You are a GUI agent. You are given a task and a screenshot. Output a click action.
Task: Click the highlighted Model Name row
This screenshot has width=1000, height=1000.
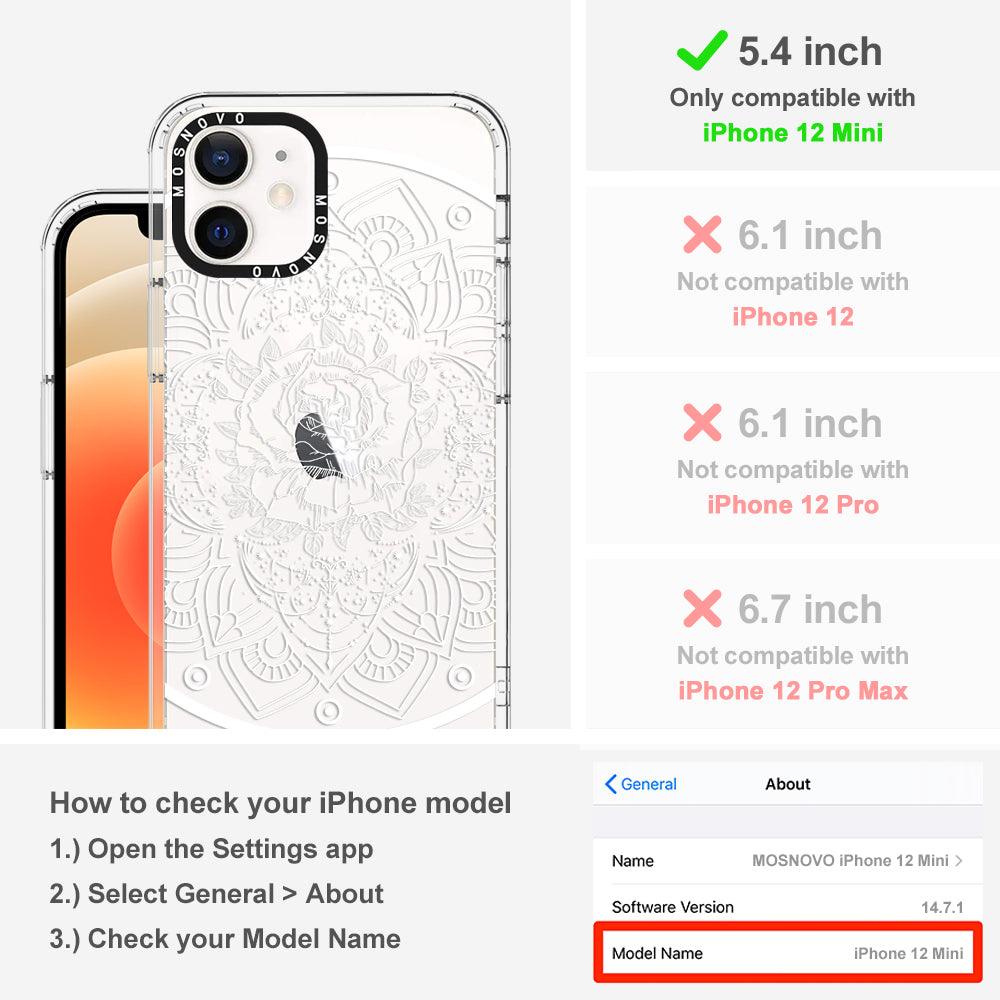tap(788, 953)
